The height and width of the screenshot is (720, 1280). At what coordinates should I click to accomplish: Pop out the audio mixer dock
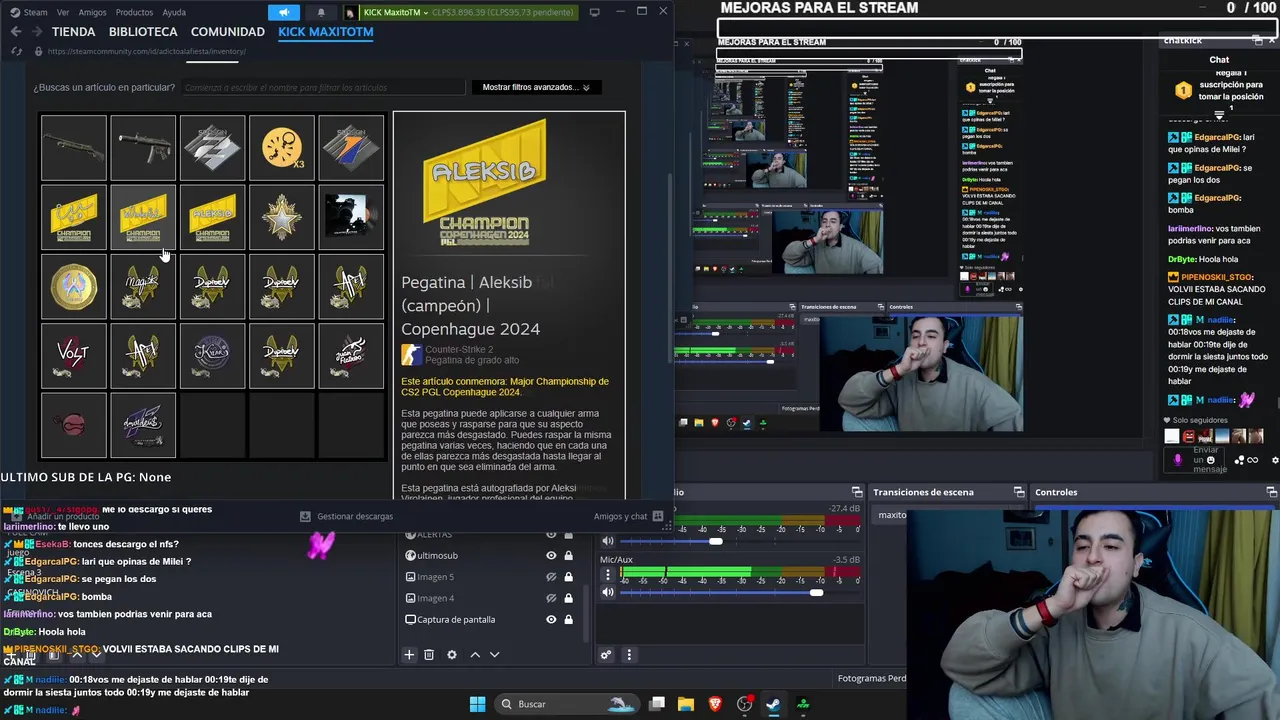[857, 492]
